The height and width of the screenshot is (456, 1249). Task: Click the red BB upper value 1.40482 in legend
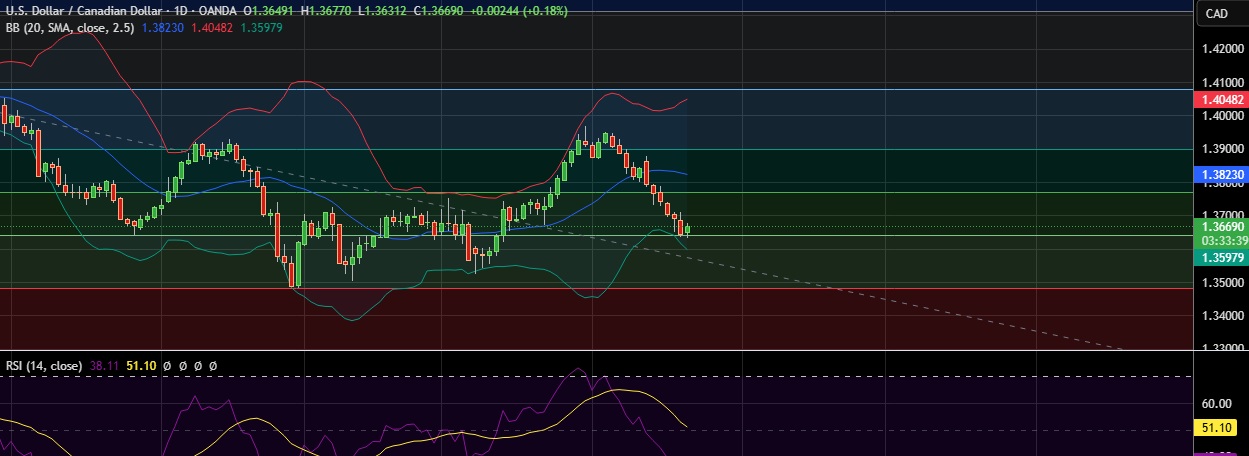tap(211, 28)
